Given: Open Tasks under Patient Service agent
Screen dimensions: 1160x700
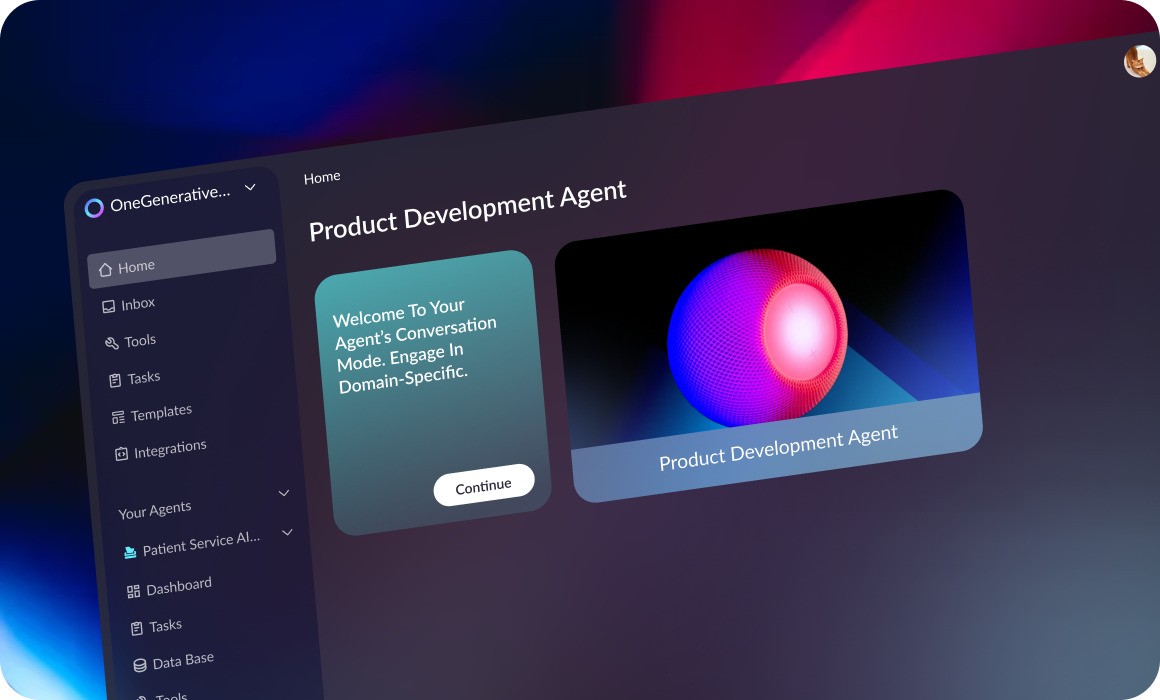Looking at the screenshot, I should click(x=166, y=626).
